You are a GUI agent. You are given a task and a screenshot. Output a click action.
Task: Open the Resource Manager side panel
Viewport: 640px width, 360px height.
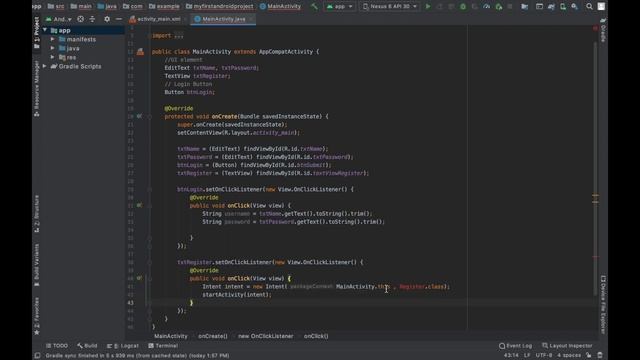(x=37, y=88)
